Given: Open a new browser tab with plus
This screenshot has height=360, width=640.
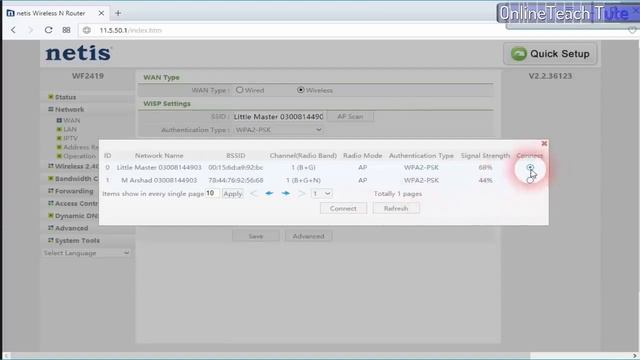Looking at the screenshot, I should click(x=118, y=13).
